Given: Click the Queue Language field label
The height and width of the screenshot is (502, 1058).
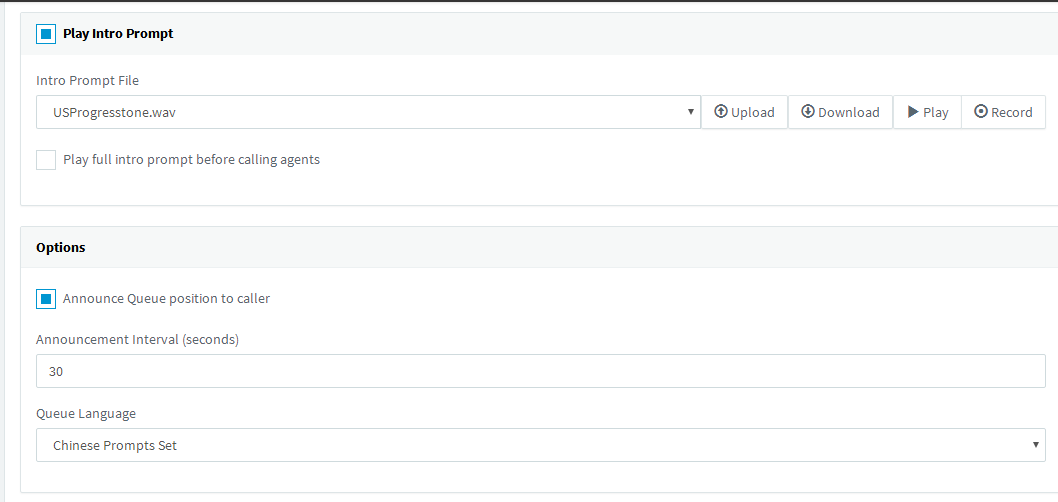Looking at the screenshot, I should click(86, 414).
